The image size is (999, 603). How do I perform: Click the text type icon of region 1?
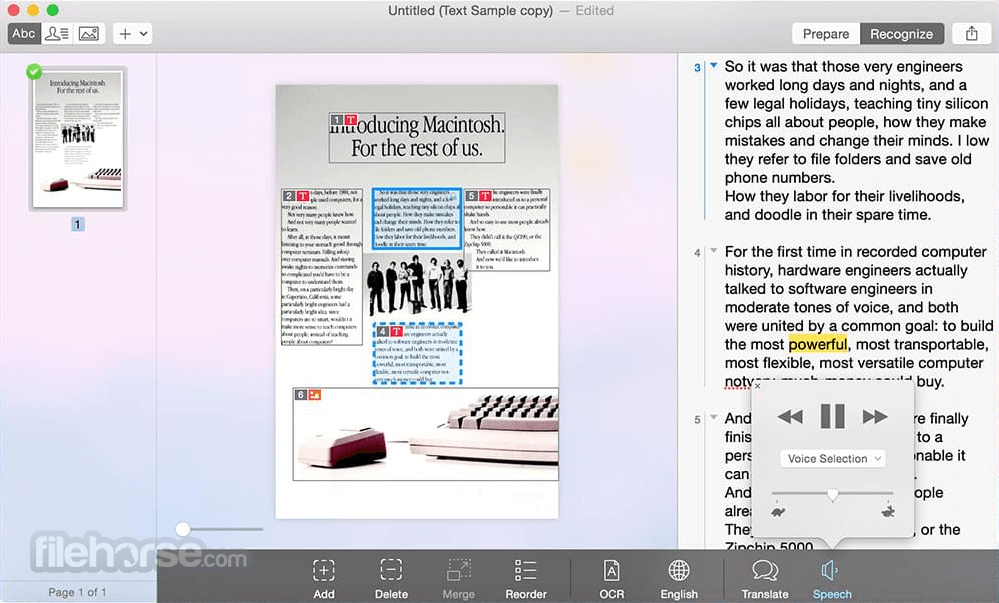[350, 120]
